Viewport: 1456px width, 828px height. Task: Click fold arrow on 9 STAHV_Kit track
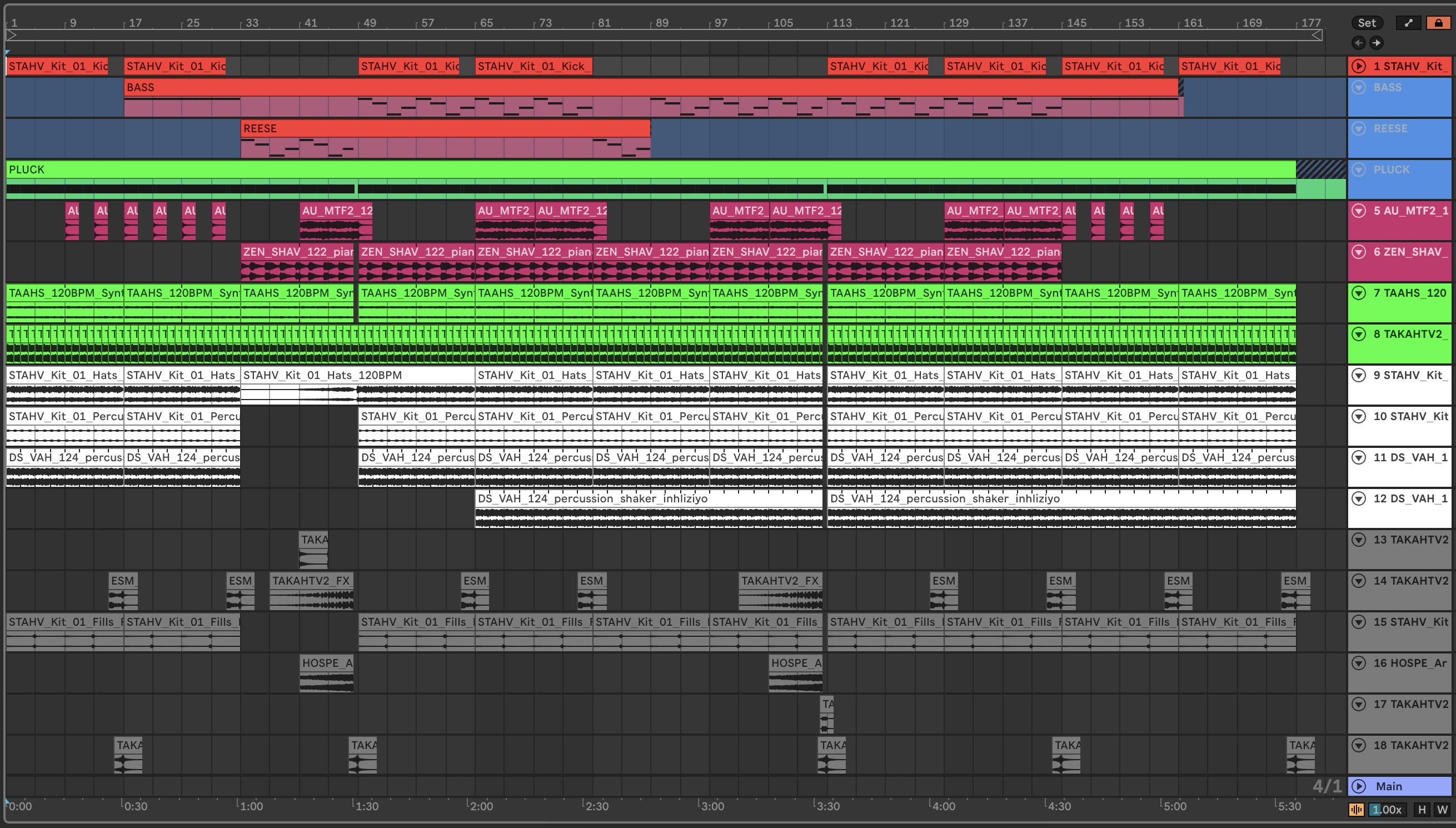tap(1359, 375)
